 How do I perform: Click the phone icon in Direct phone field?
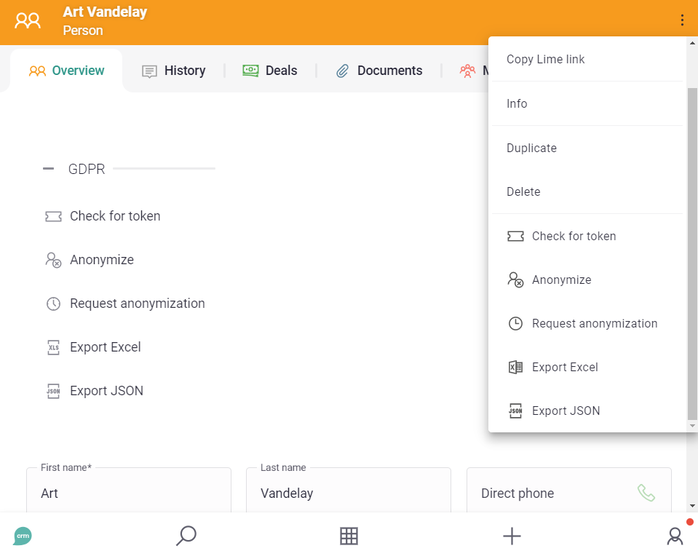pos(646,493)
